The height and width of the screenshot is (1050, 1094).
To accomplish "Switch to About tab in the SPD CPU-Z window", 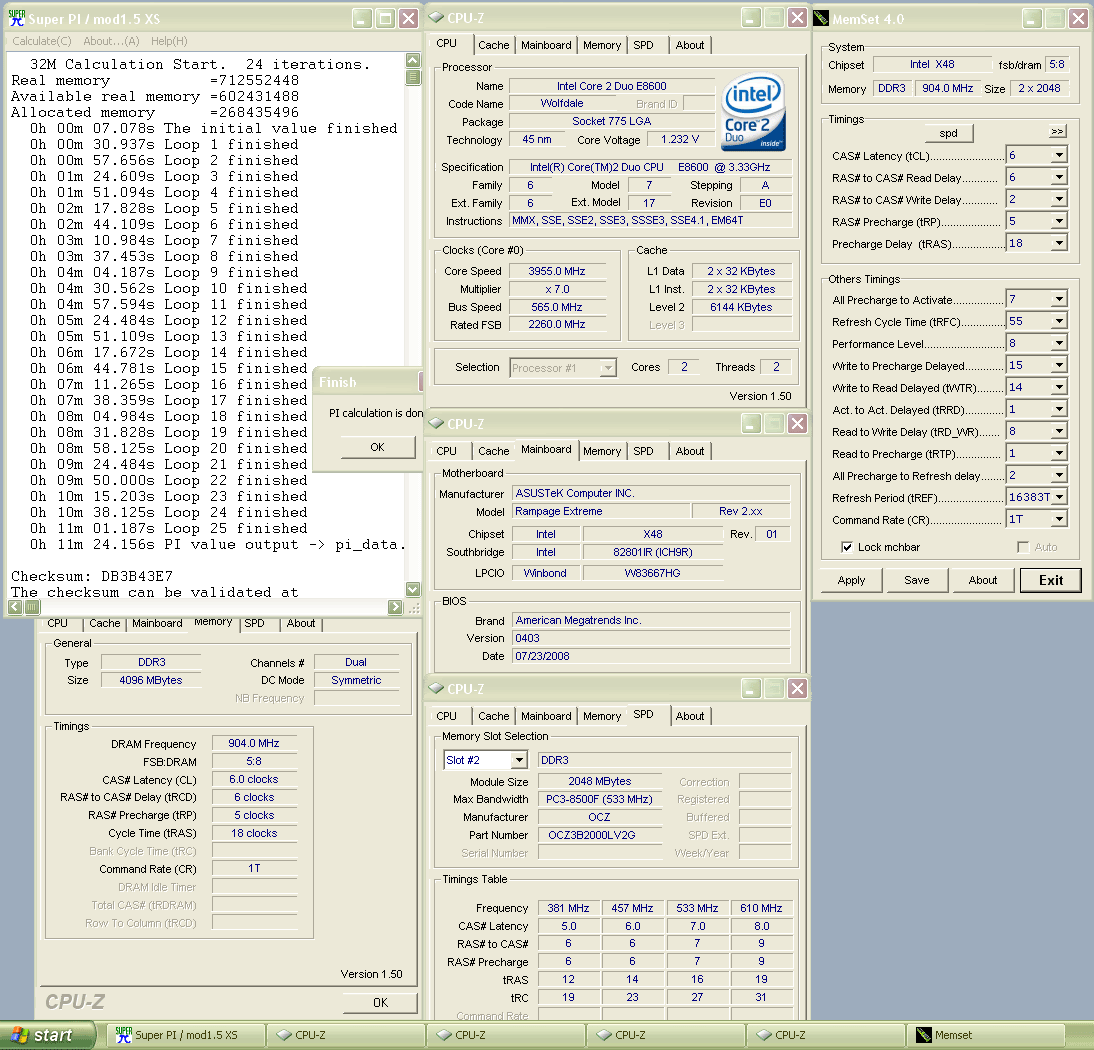I will [689, 716].
